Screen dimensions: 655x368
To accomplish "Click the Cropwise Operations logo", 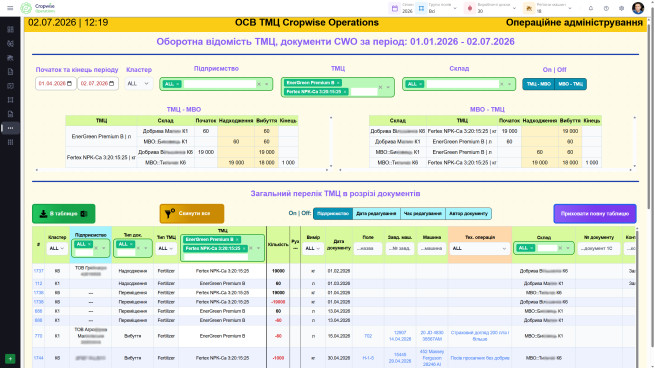I will tap(38, 8).
